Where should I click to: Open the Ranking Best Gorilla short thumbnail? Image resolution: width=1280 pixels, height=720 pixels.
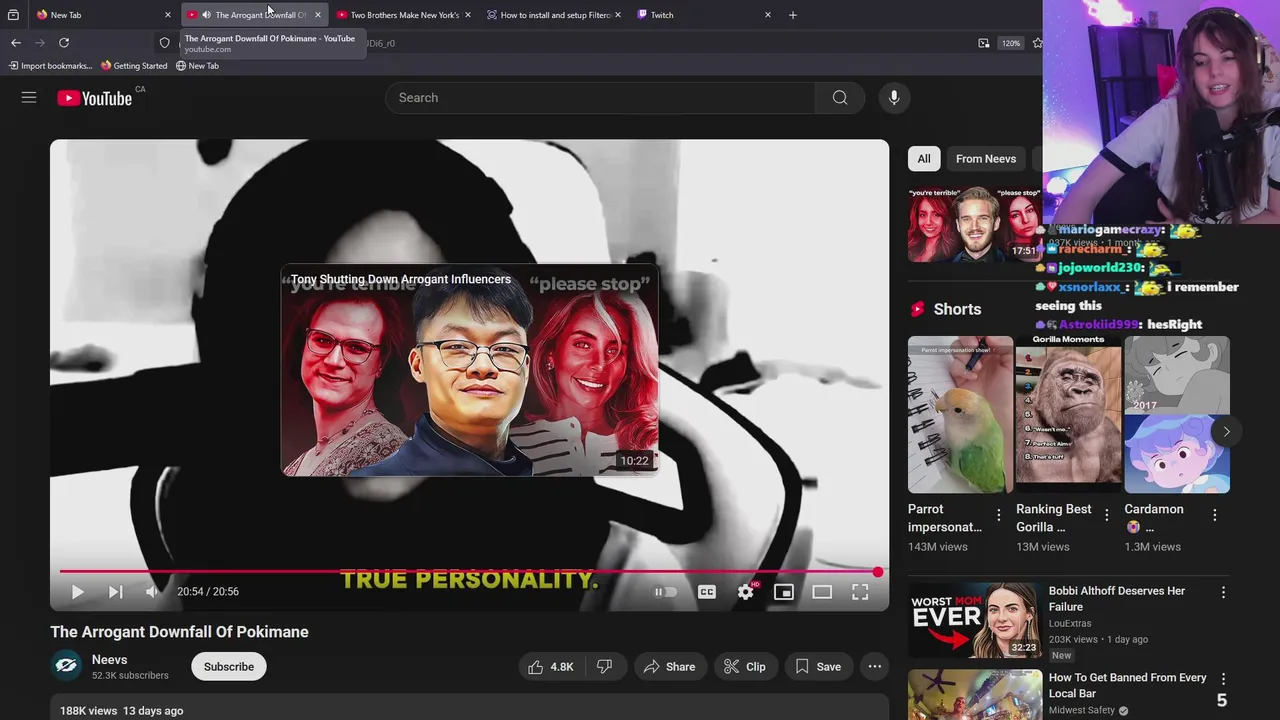point(1068,415)
